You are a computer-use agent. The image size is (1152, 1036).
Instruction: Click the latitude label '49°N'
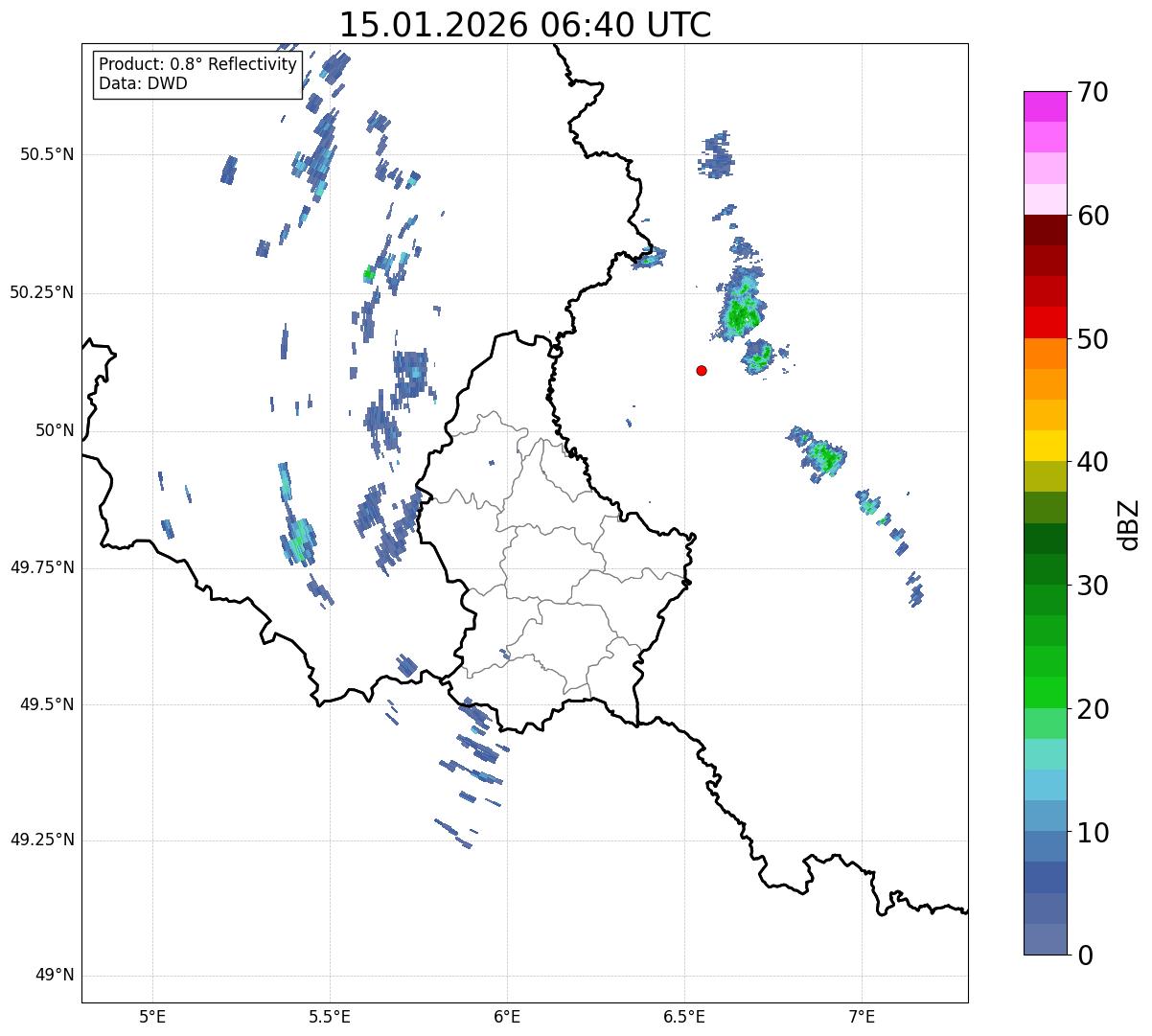pyautogui.click(x=55, y=976)
